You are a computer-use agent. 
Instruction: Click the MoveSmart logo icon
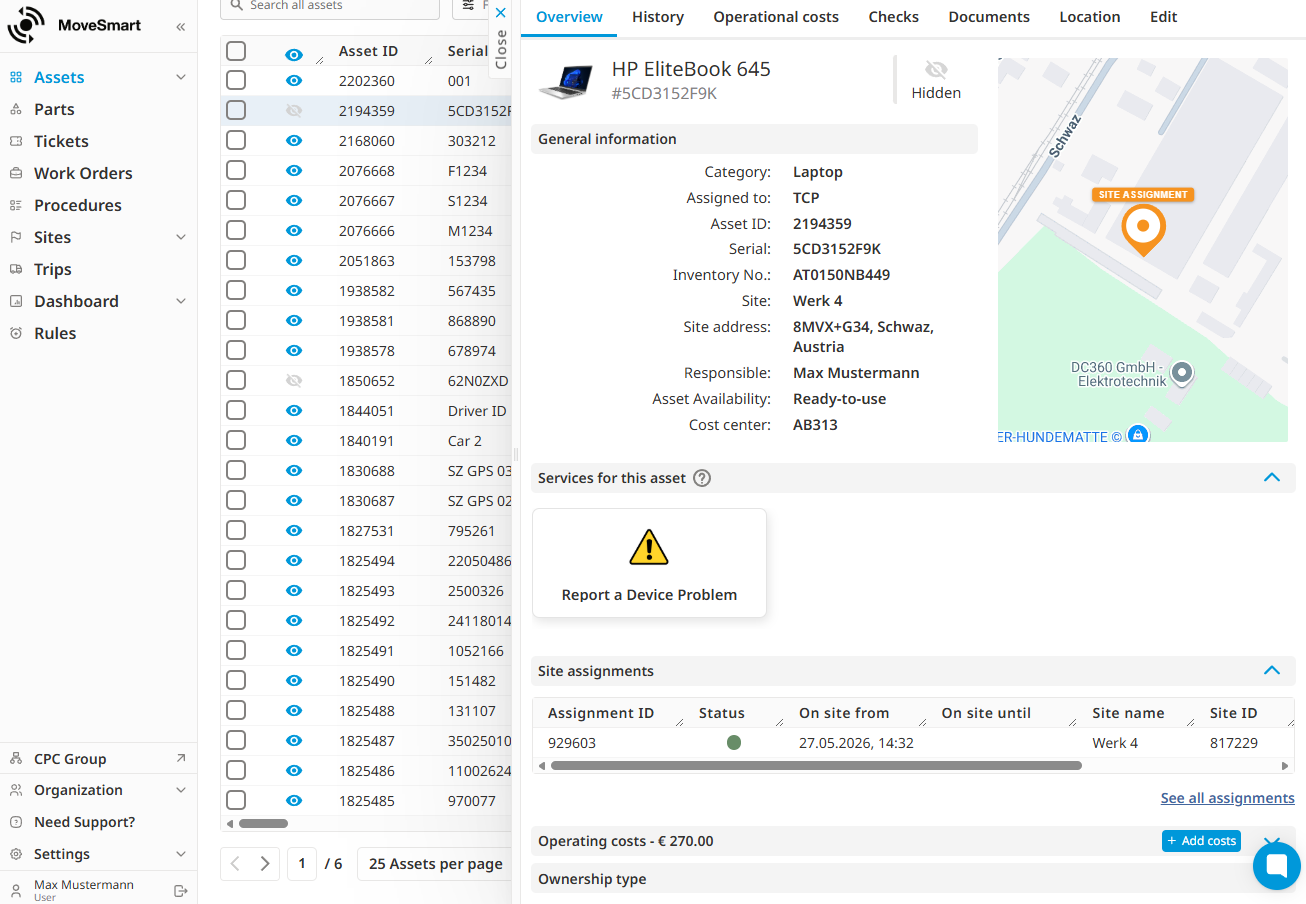point(26,26)
